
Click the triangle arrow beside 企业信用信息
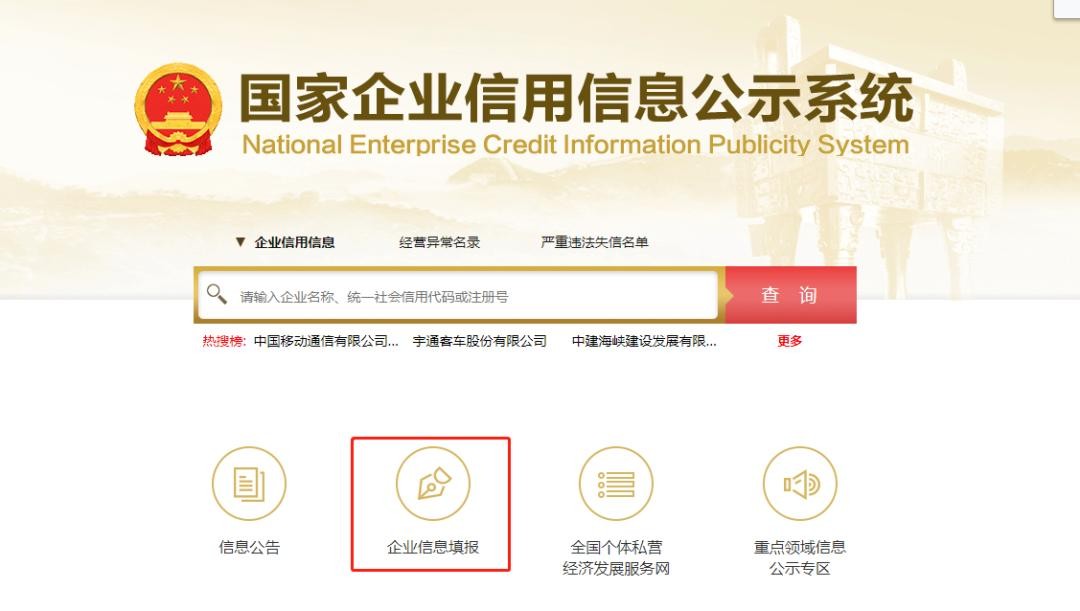(x=240, y=242)
